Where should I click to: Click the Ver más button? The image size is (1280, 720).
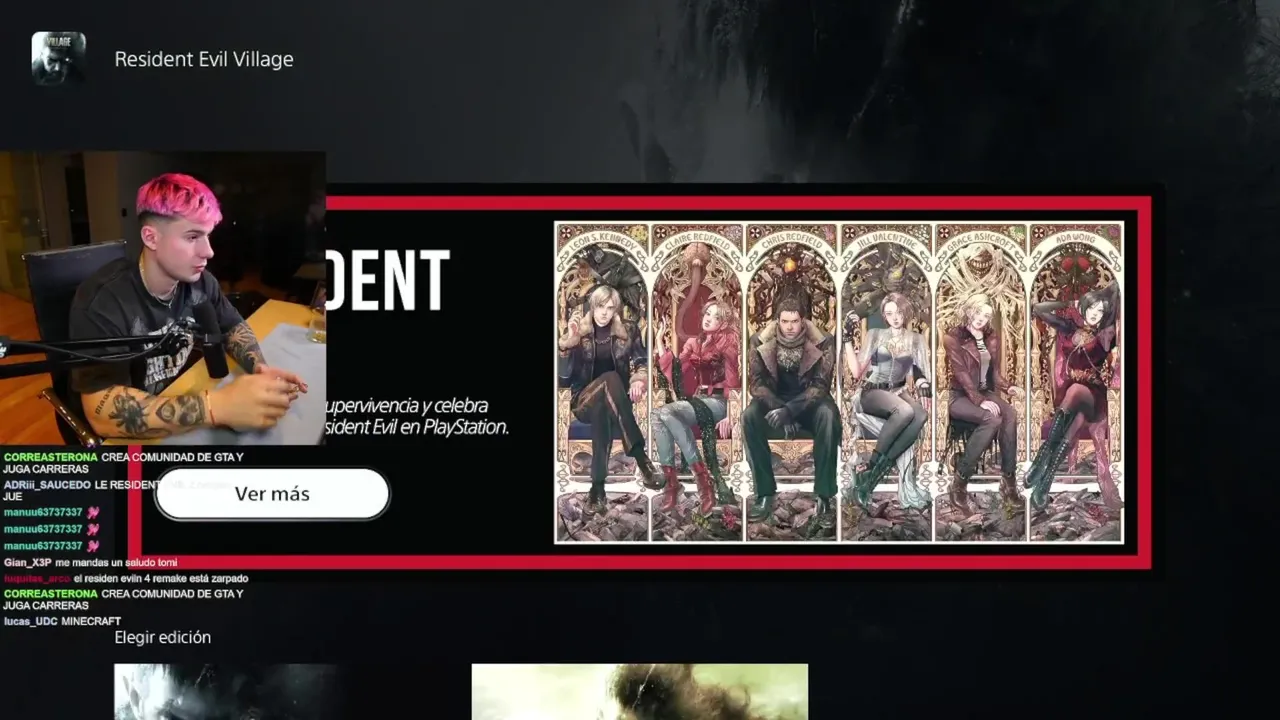[x=272, y=494]
